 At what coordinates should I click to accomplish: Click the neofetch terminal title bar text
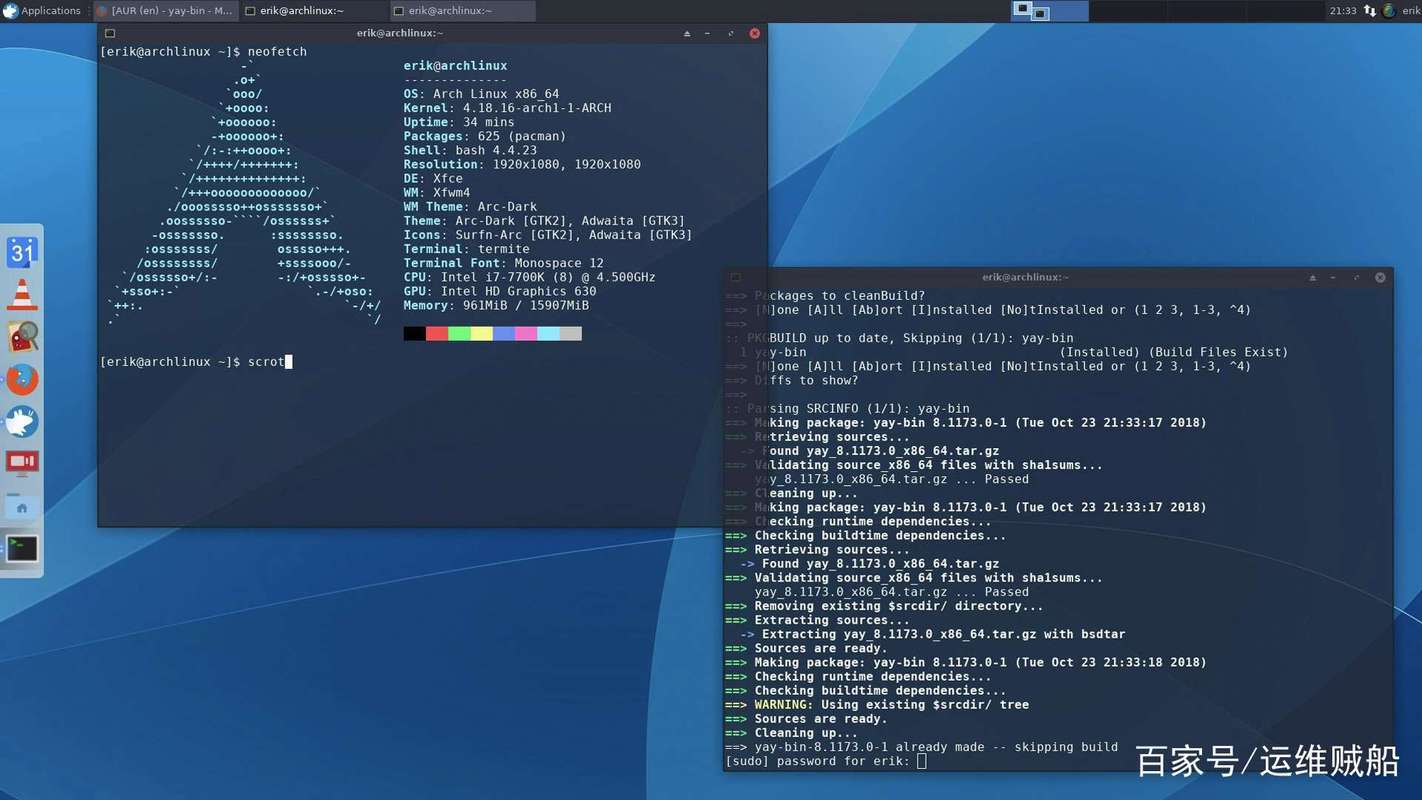[x=400, y=33]
